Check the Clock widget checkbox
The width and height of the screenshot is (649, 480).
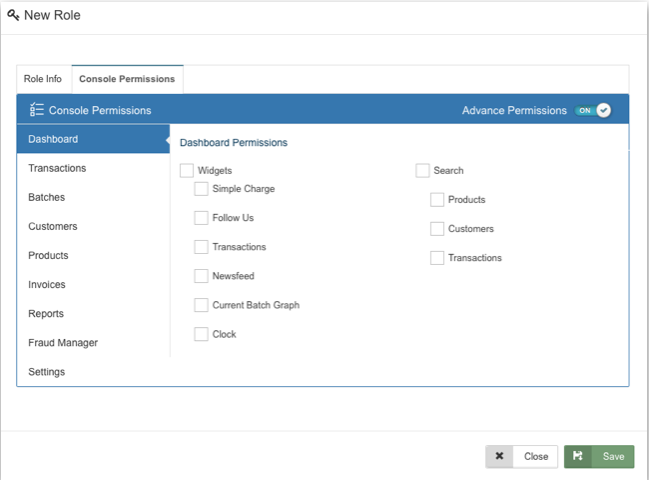click(x=201, y=334)
